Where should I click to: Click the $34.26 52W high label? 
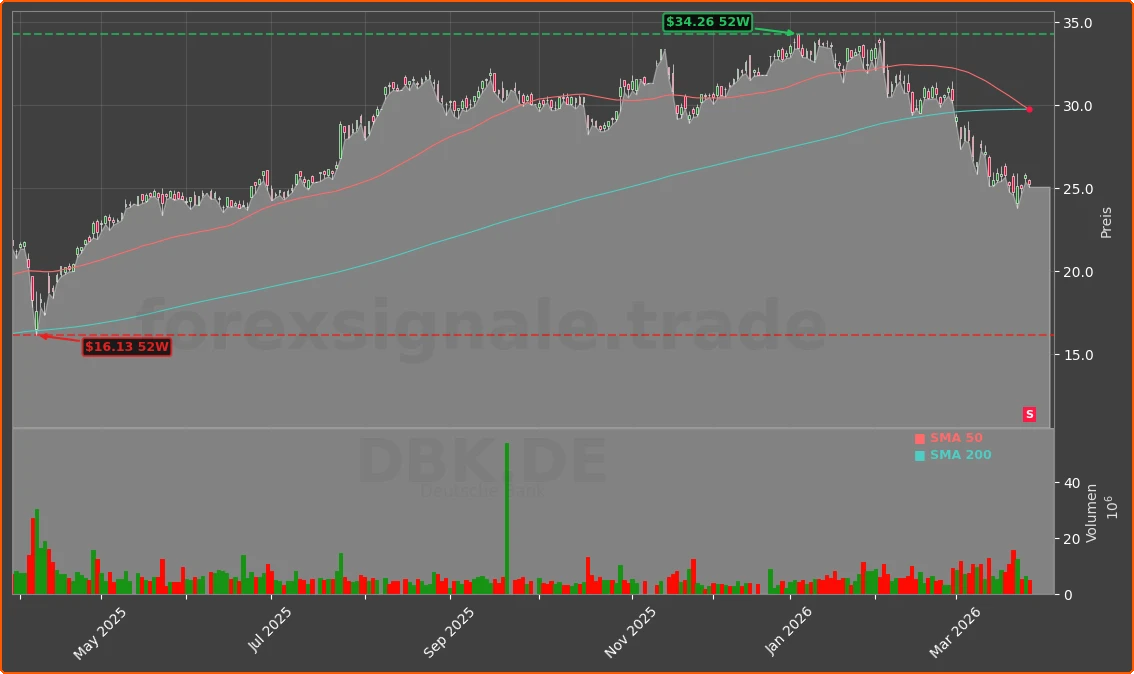(707, 22)
